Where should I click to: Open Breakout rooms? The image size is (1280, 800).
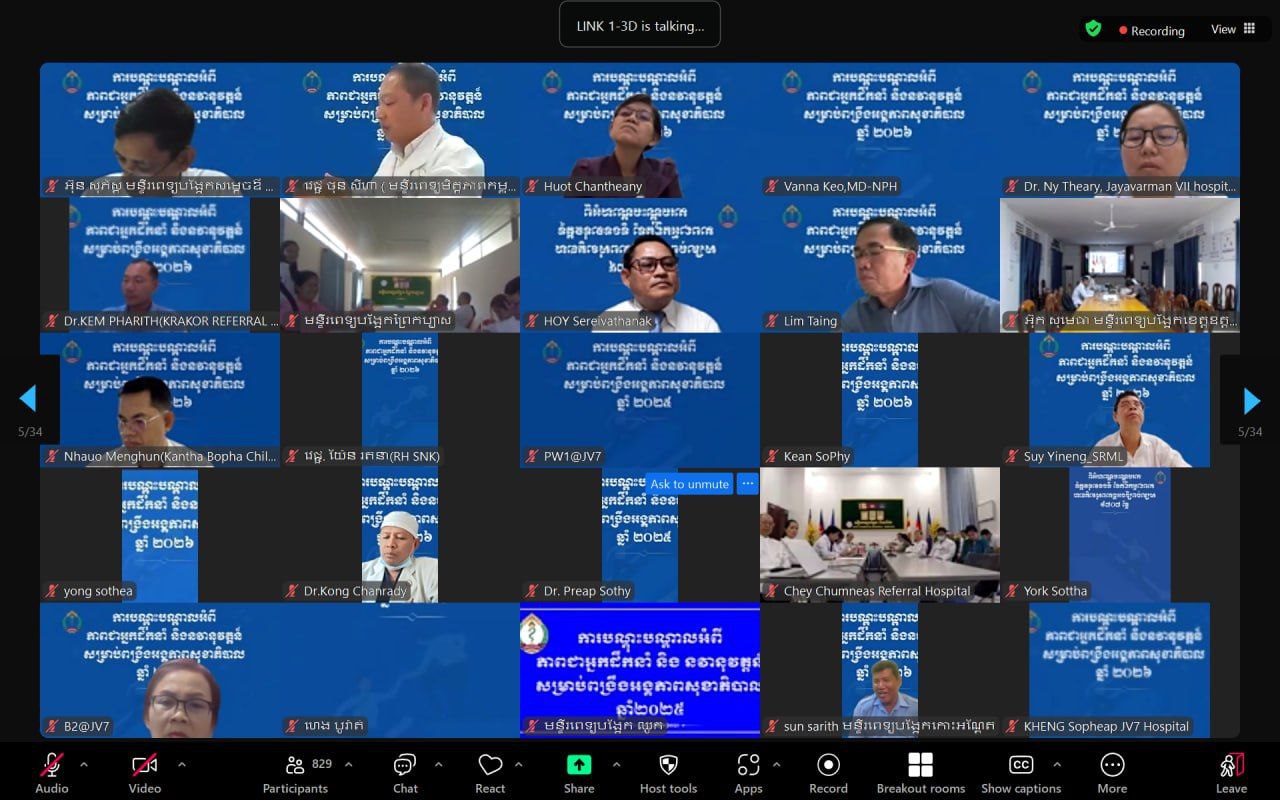click(920, 766)
